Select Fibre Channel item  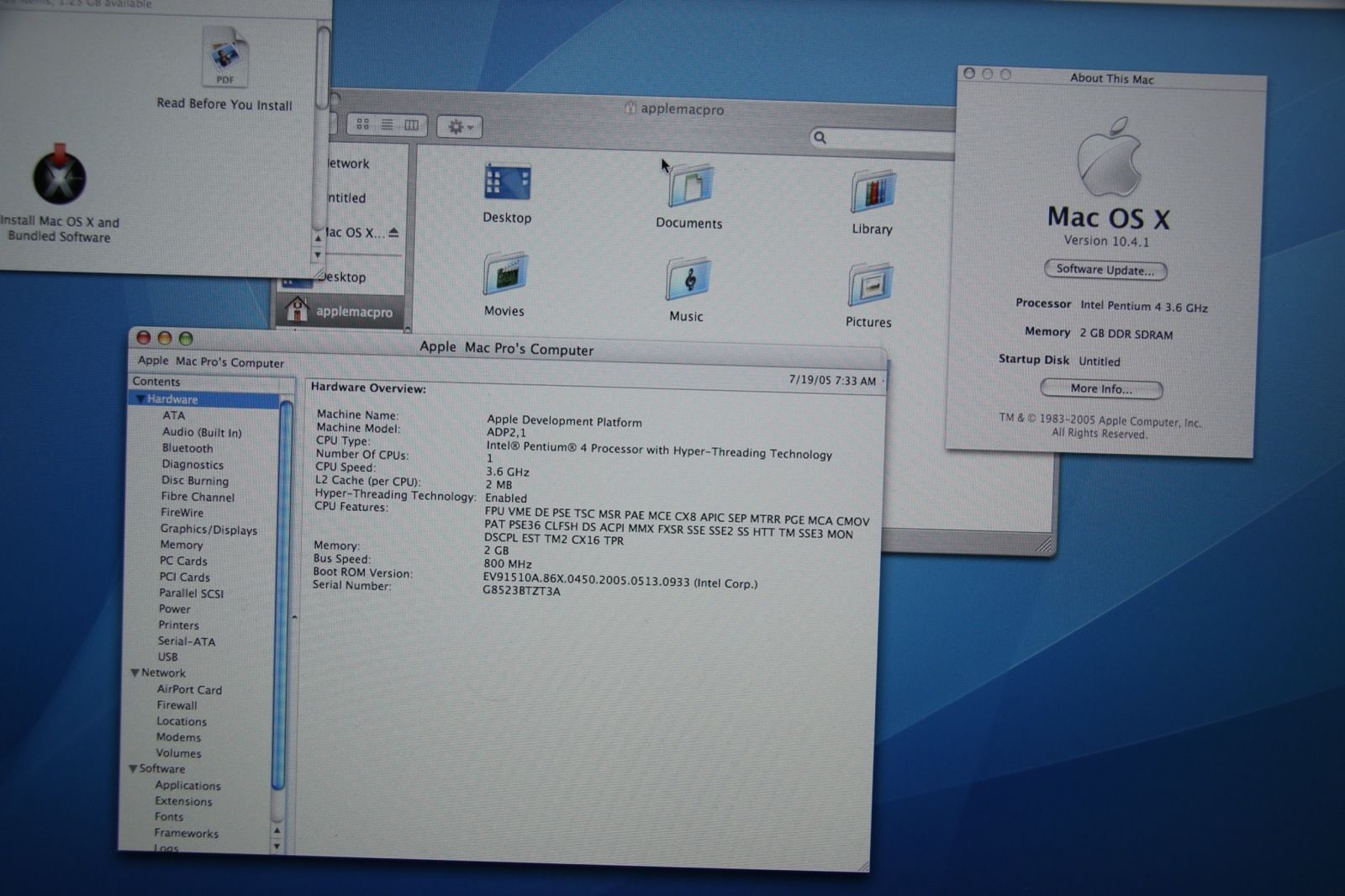coord(198,497)
